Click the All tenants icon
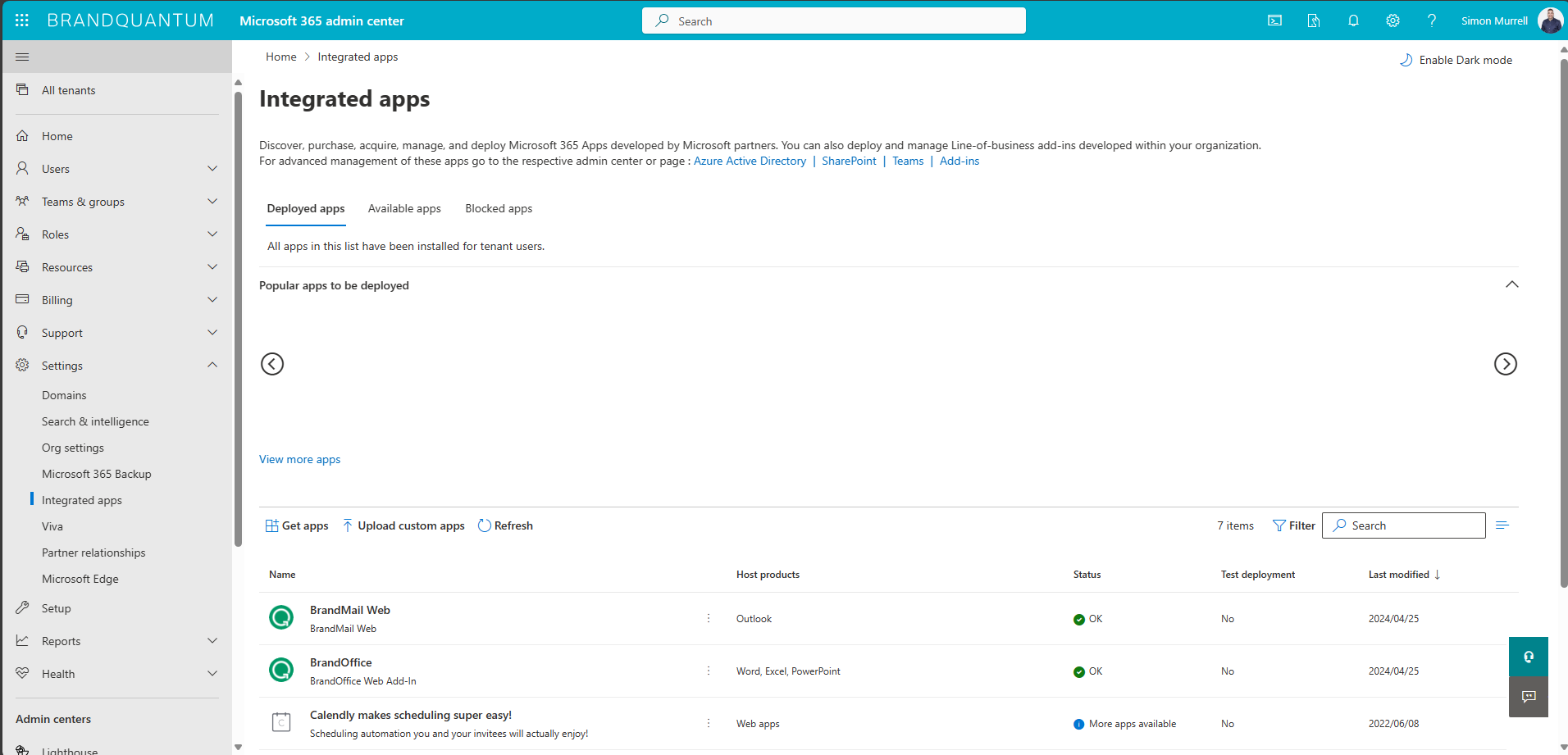The width and height of the screenshot is (1568, 755). point(22,90)
